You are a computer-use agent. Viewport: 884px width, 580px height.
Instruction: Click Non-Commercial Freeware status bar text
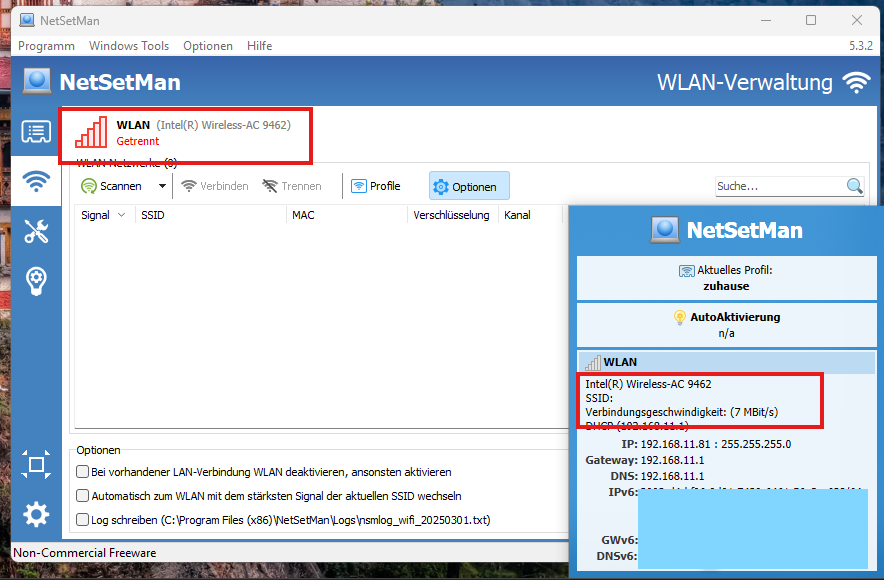click(x=85, y=553)
